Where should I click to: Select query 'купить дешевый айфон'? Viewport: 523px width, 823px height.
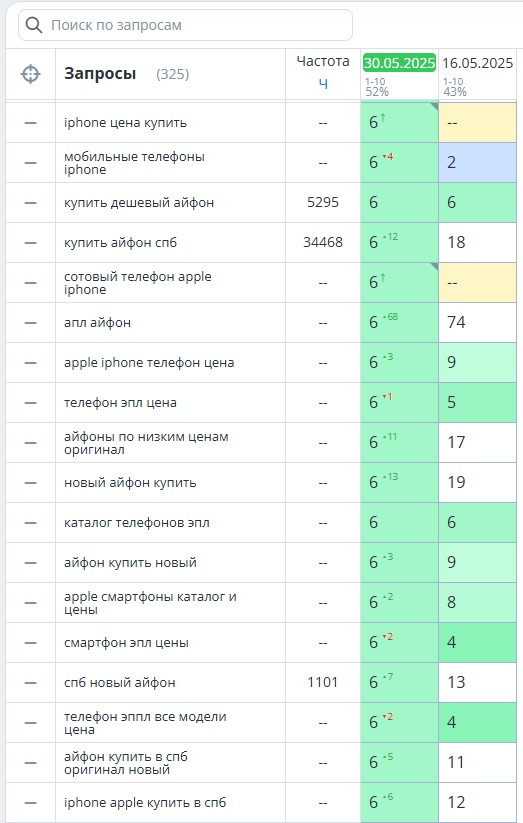[139, 203]
